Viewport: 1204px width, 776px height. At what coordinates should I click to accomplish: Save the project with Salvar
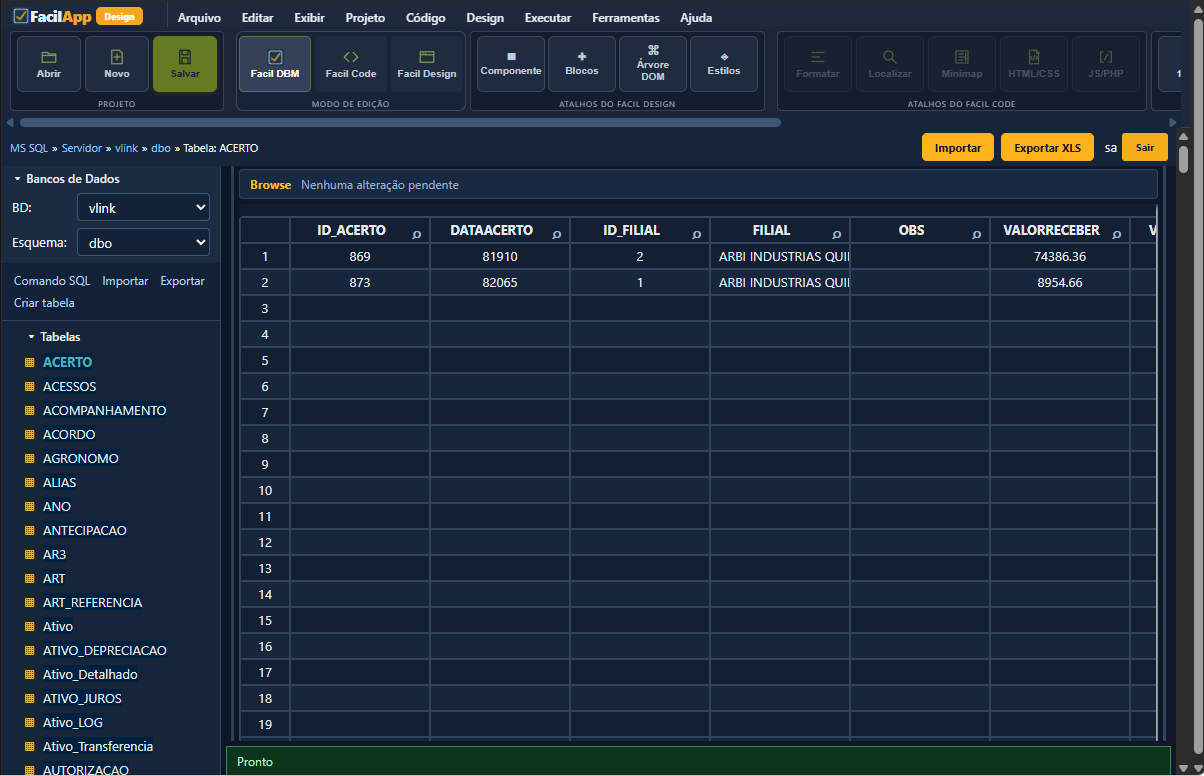click(x=185, y=64)
